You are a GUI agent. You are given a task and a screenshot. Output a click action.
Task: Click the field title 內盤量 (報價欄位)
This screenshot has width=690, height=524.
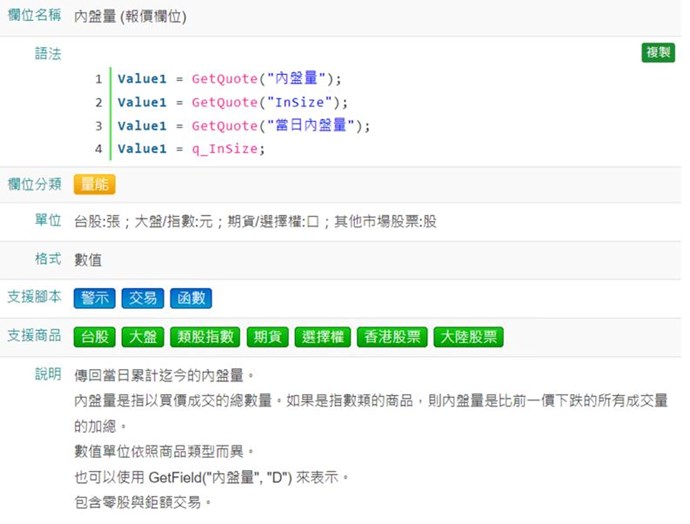point(130,17)
